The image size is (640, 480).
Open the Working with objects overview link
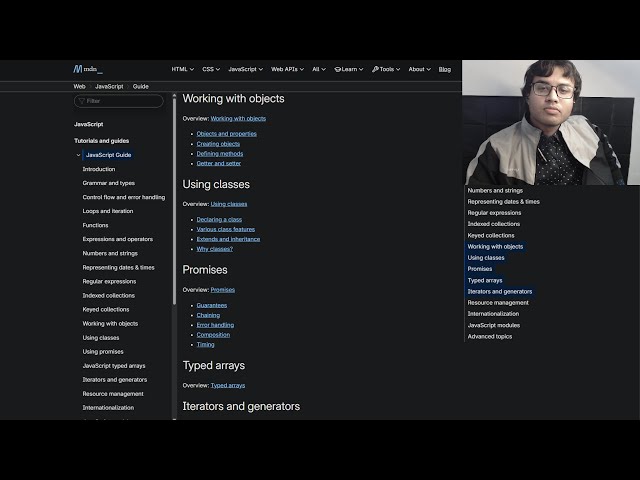tap(238, 119)
